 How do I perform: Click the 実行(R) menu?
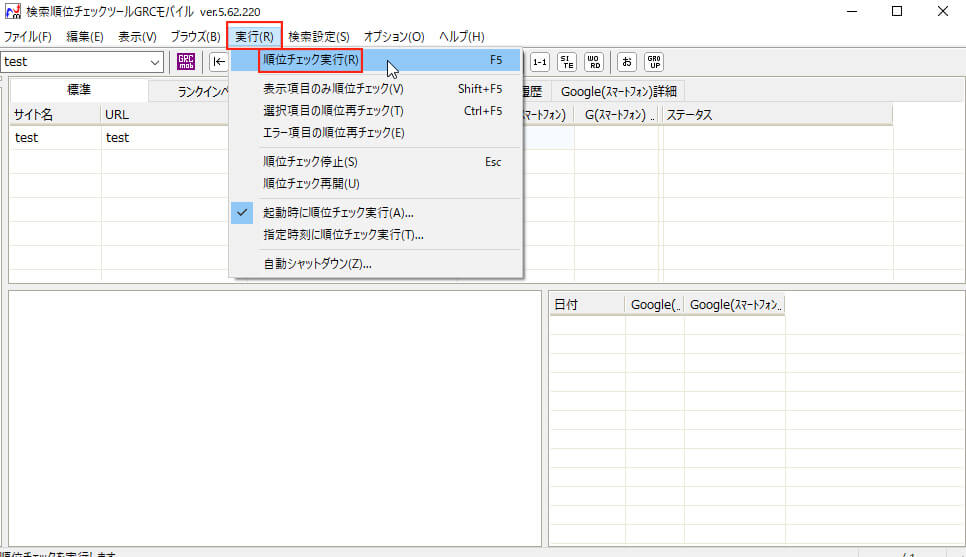[254, 36]
